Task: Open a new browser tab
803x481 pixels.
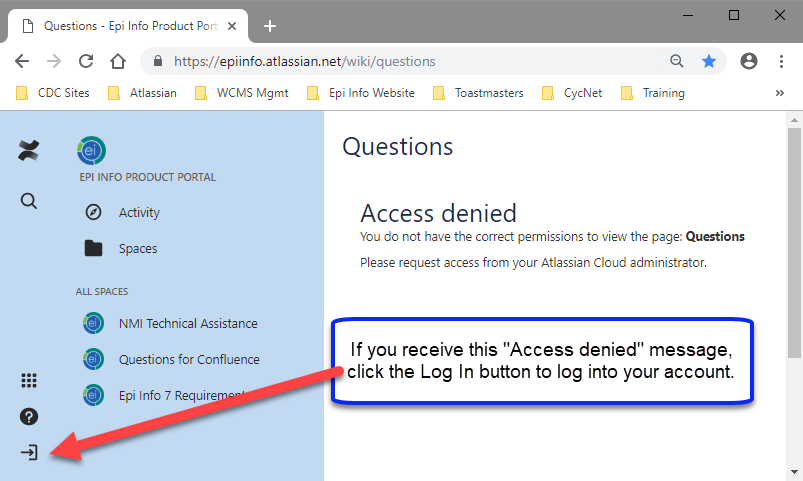Action: [269, 26]
